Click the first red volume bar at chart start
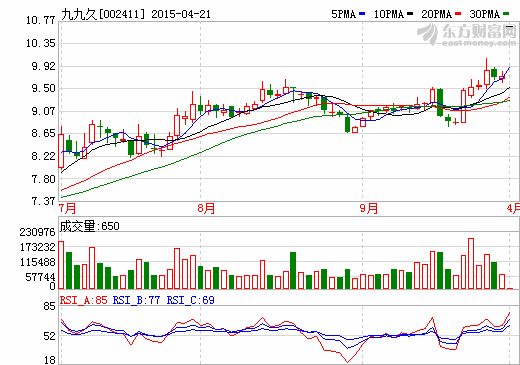Screen dimensions: 520x365 tap(61, 265)
